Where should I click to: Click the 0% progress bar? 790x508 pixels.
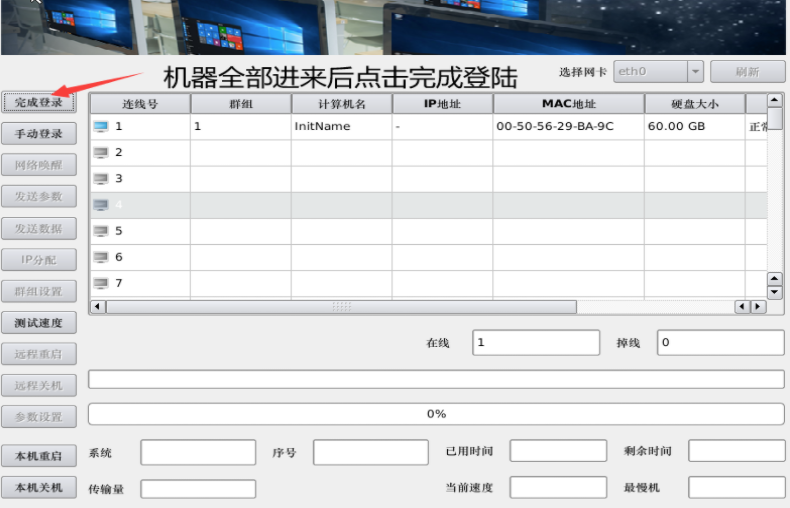436,414
